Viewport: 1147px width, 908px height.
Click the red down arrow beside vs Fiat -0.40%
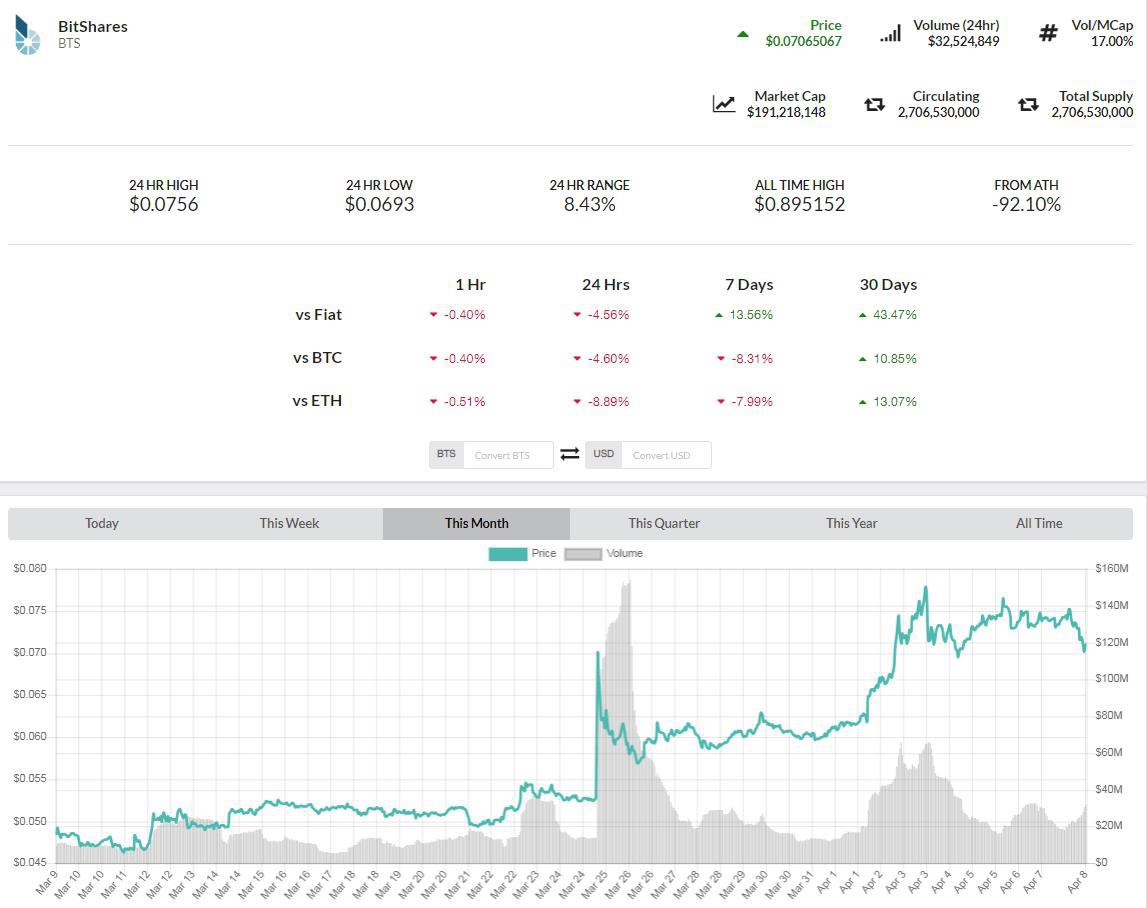click(x=433, y=315)
